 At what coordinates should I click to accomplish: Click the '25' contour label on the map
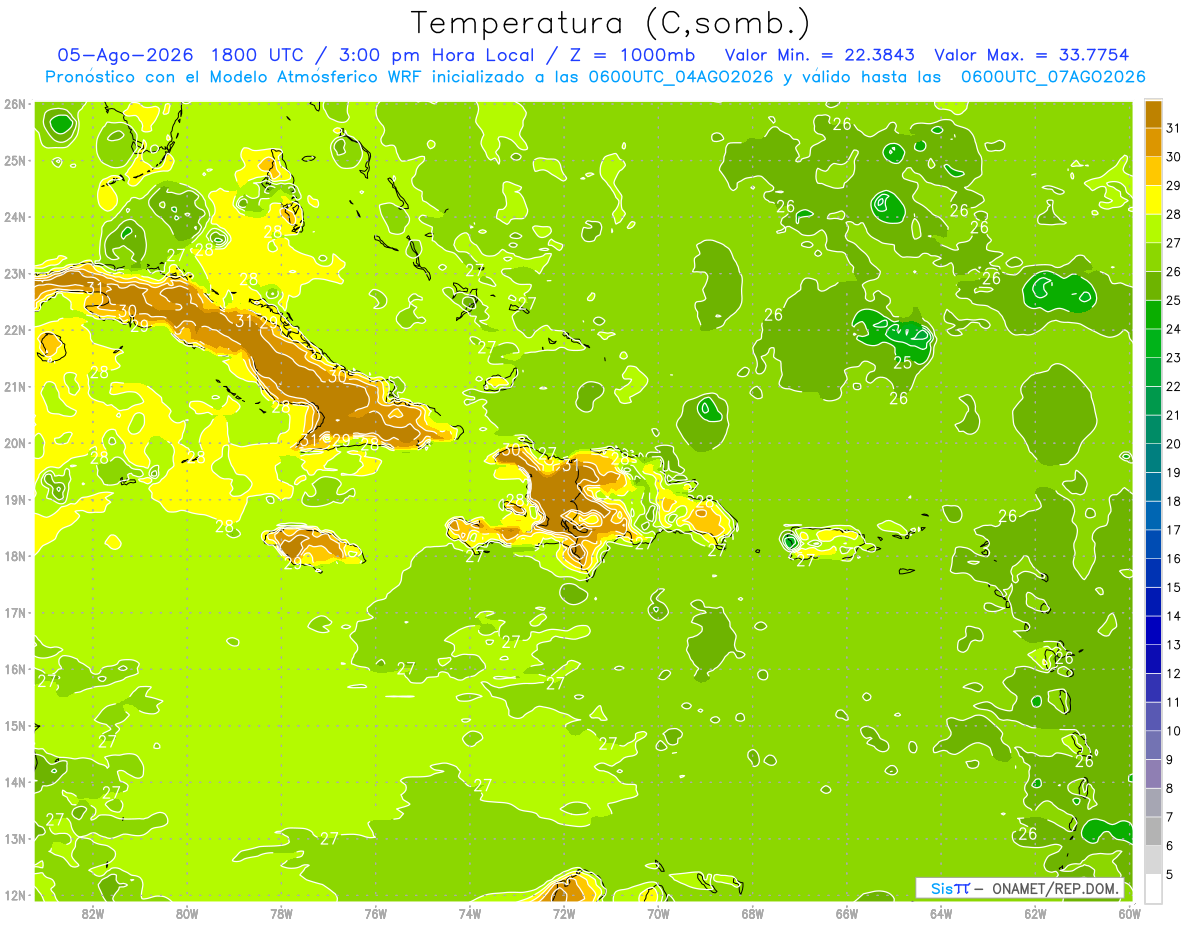point(903,363)
